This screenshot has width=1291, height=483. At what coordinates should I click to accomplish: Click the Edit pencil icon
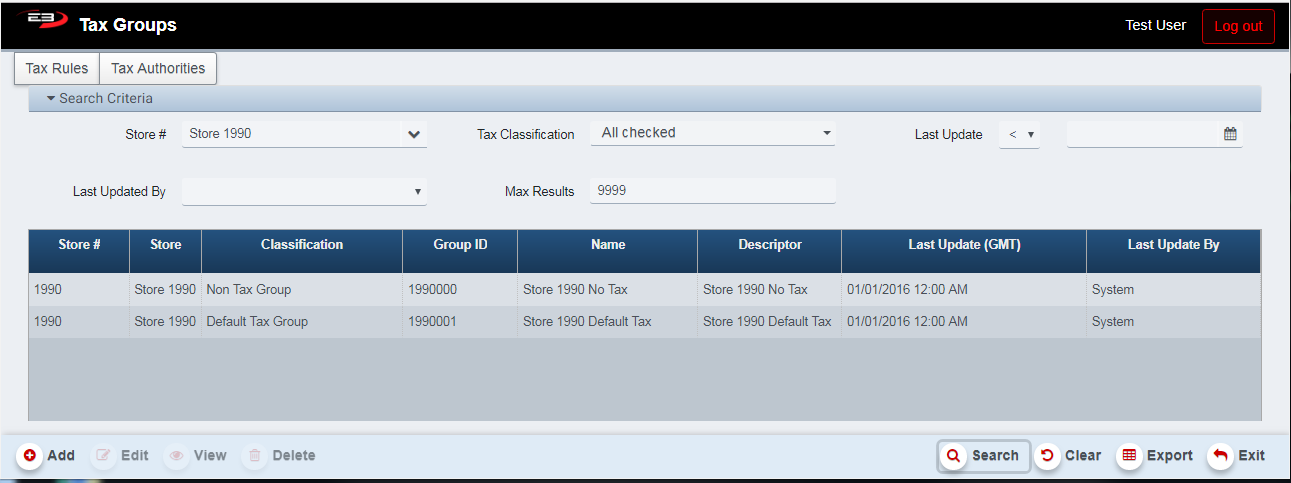103,456
